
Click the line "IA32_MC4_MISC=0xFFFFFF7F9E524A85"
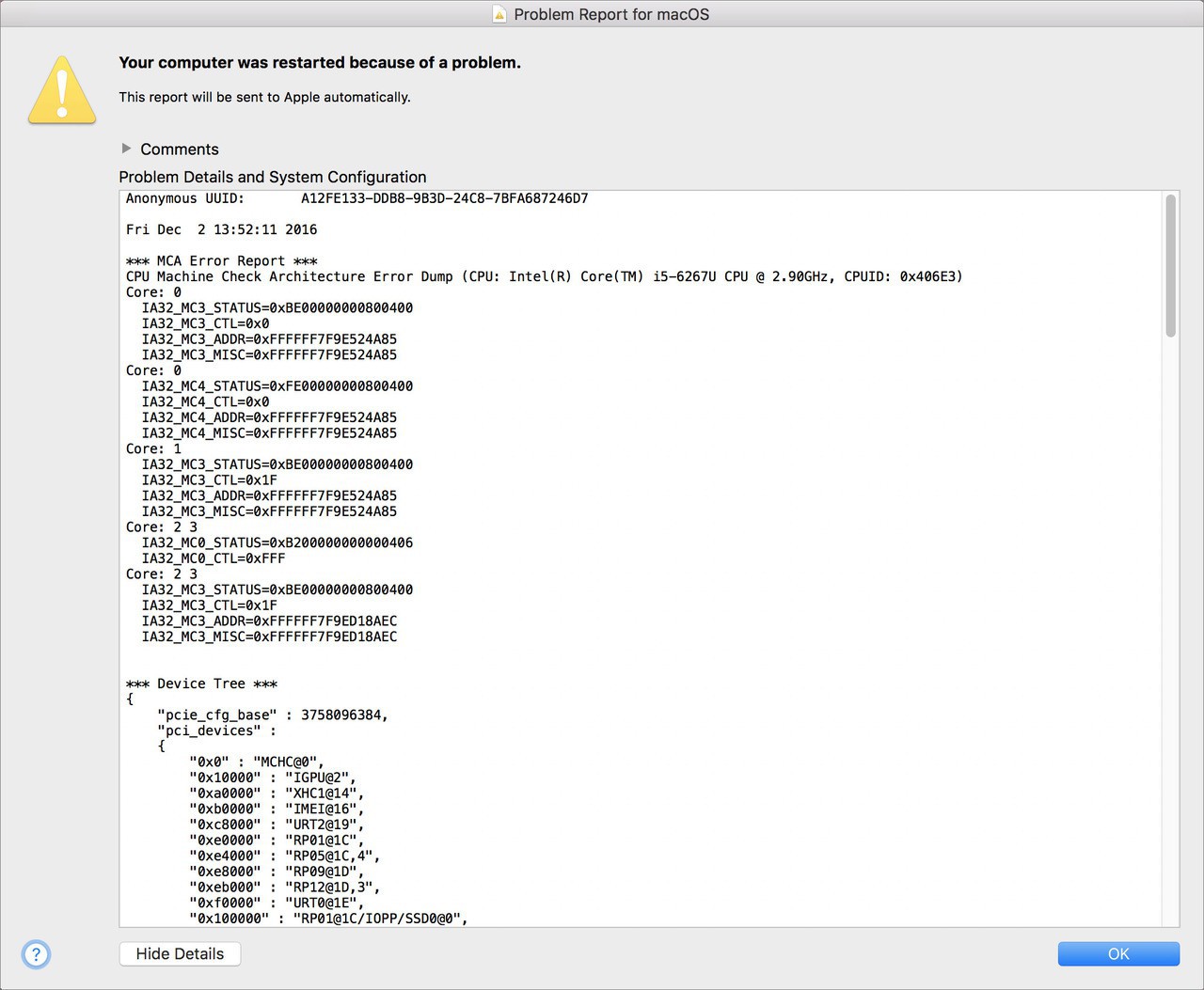point(269,433)
